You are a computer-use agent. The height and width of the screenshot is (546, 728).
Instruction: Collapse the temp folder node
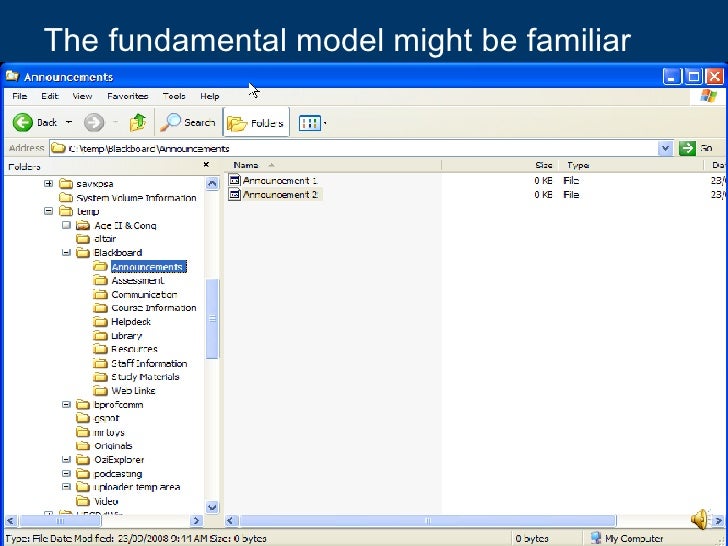[48, 211]
